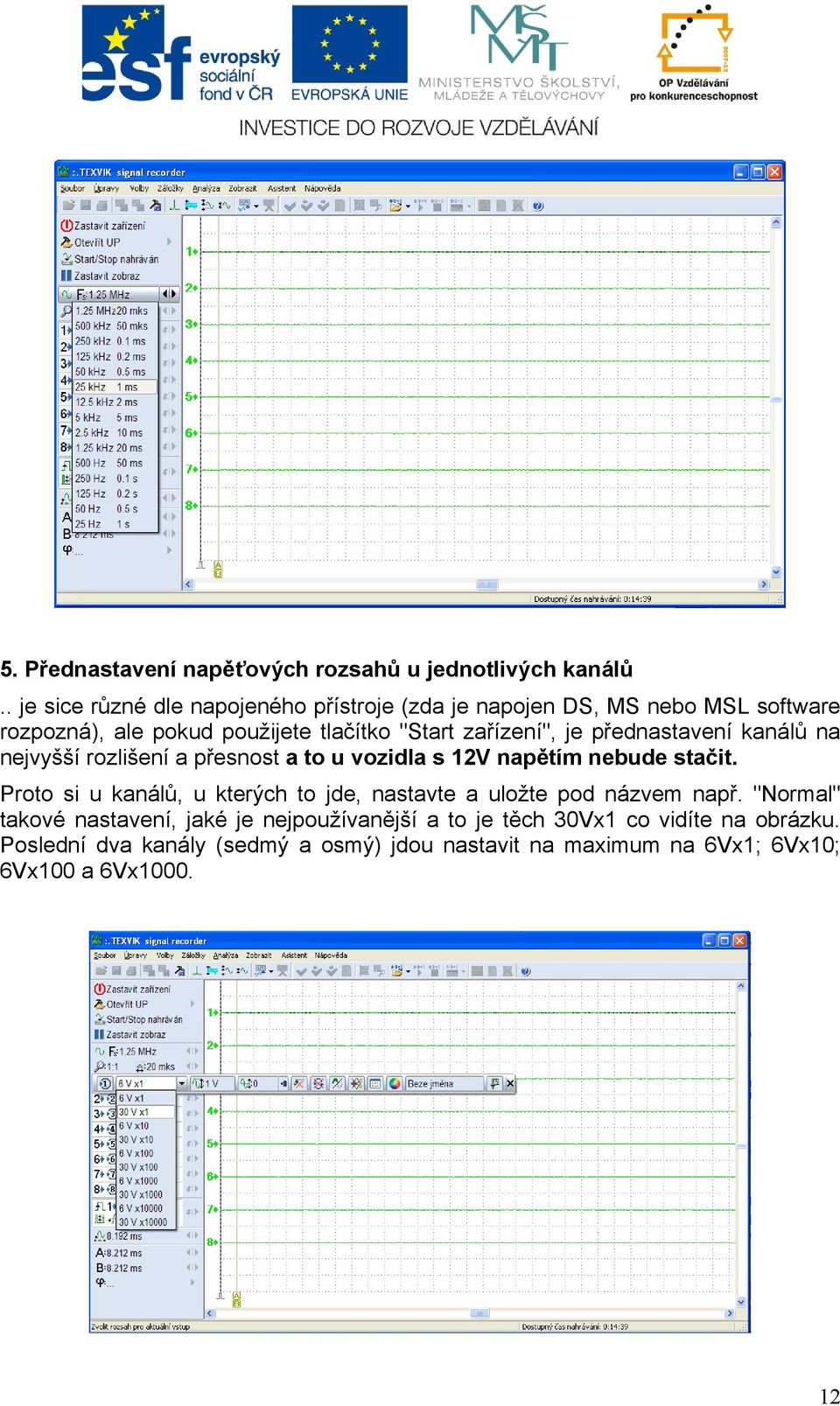Click the pin icon beside Beze jména field
The image size is (840, 1406).
point(495,1083)
